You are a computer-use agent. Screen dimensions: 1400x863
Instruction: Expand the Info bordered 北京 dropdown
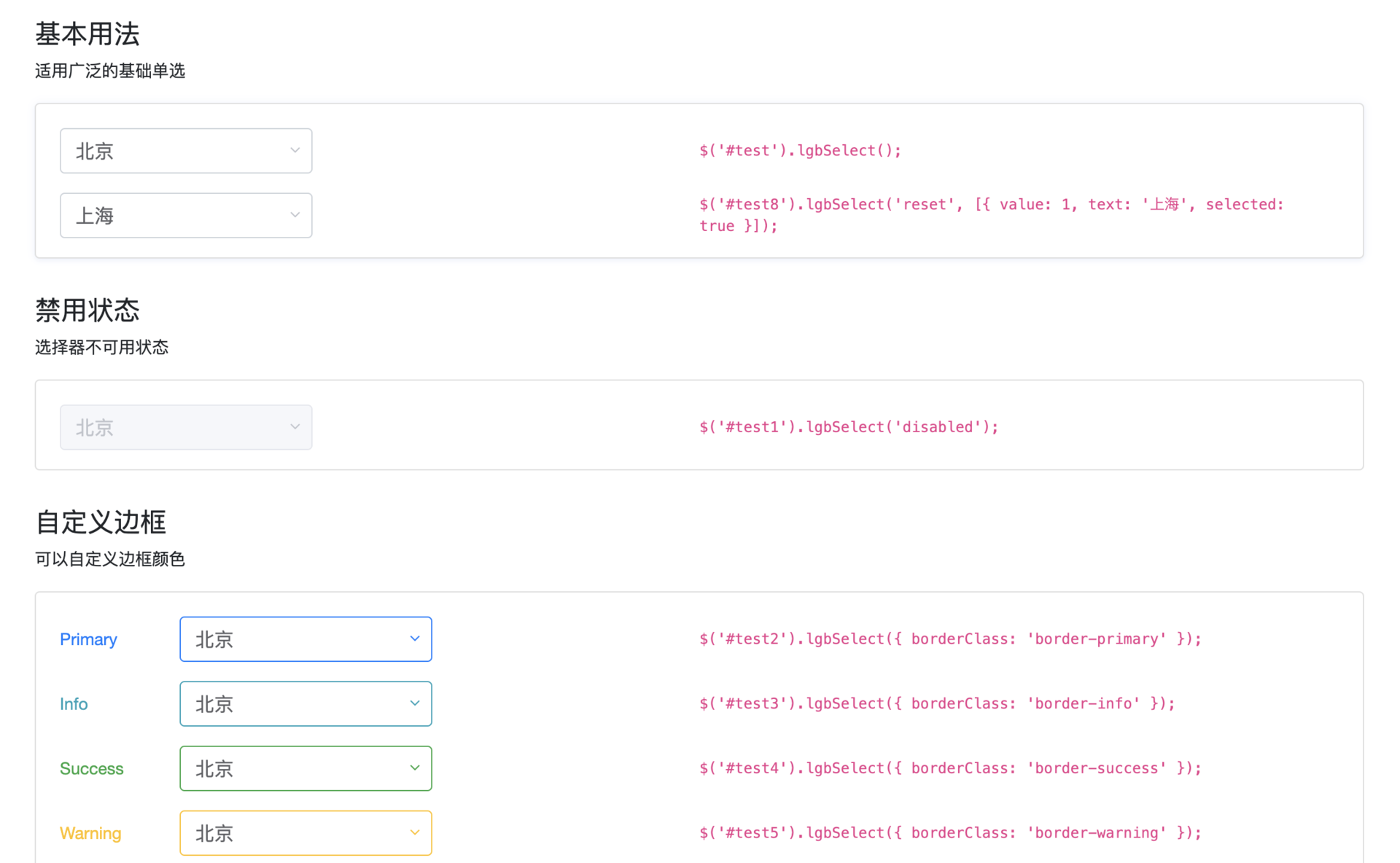tap(305, 703)
